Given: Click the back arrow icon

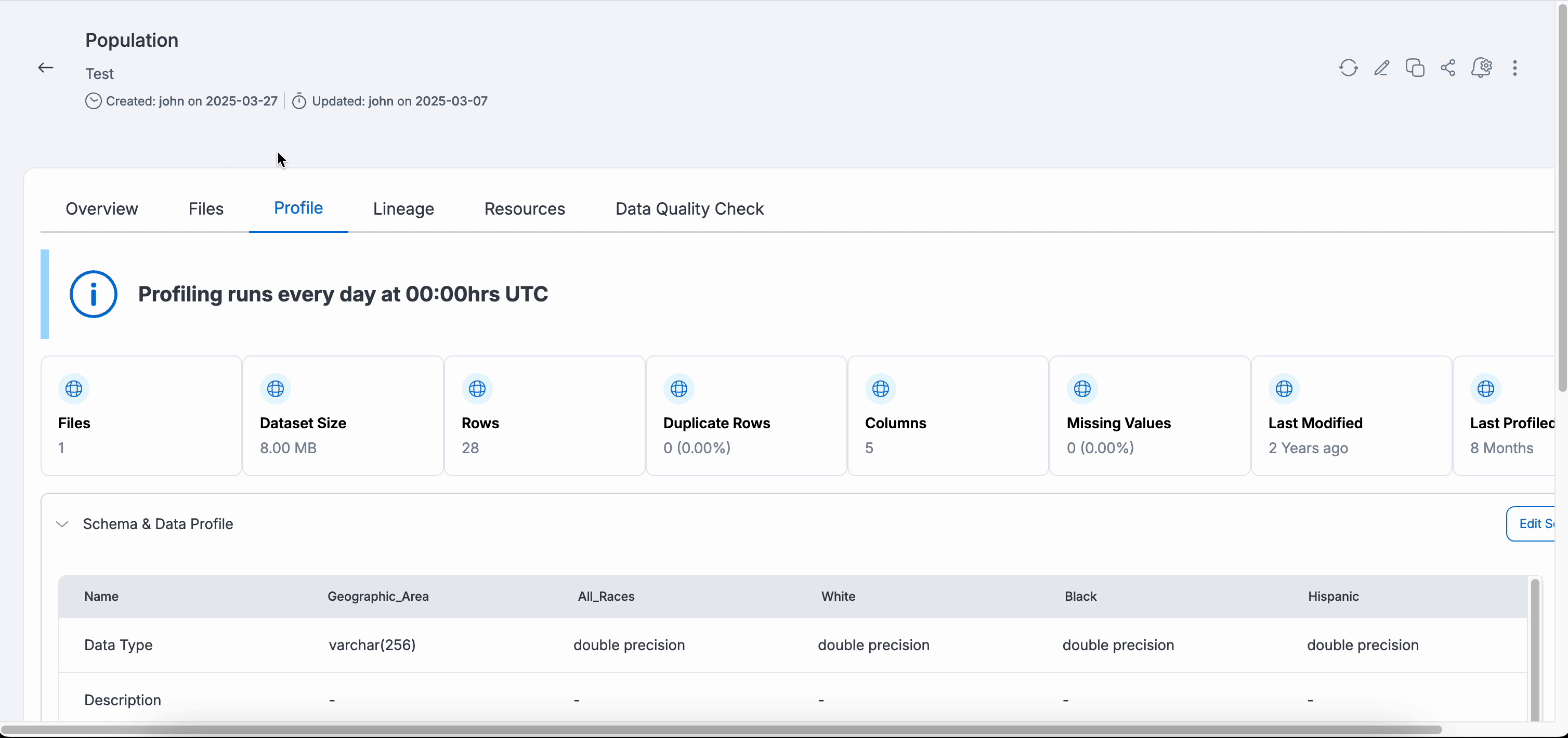Looking at the screenshot, I should 46,68.
